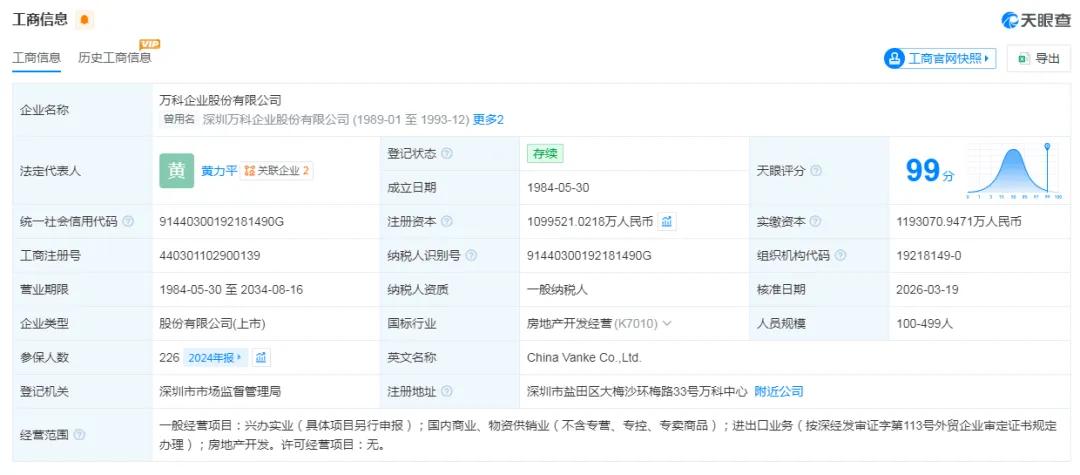Click help icon beside 注册资本

coord(446,222)
